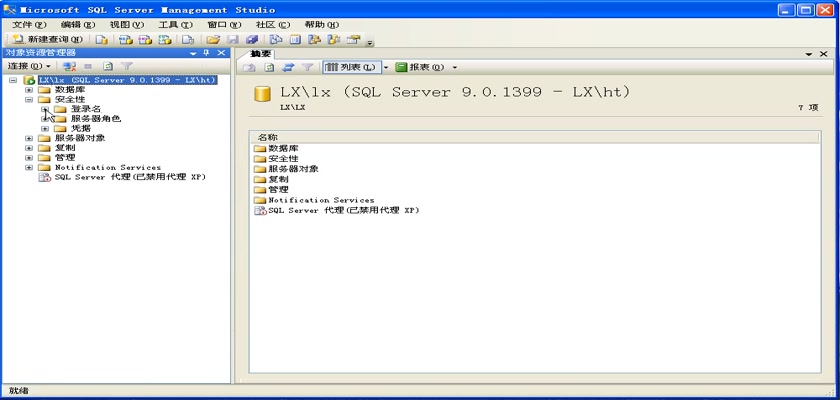Select 数据库 item in the Summary list
The width and height of the screenshot is (840, 400).
tap(283, 148)
